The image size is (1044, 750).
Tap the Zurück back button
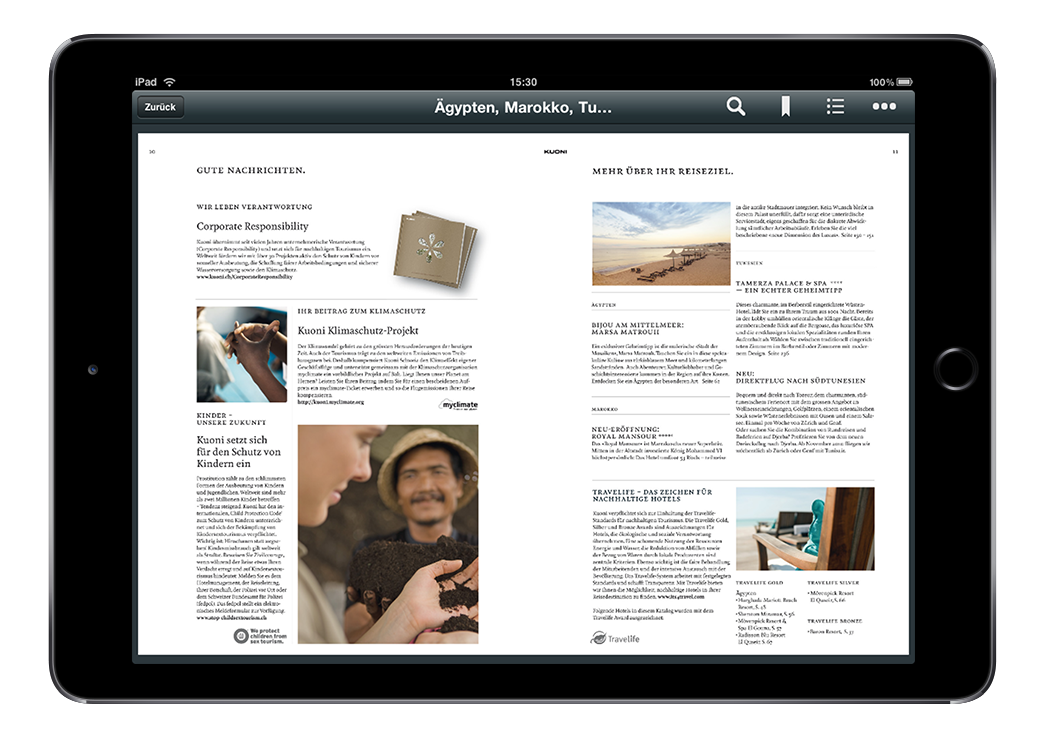tap(160, 107)
